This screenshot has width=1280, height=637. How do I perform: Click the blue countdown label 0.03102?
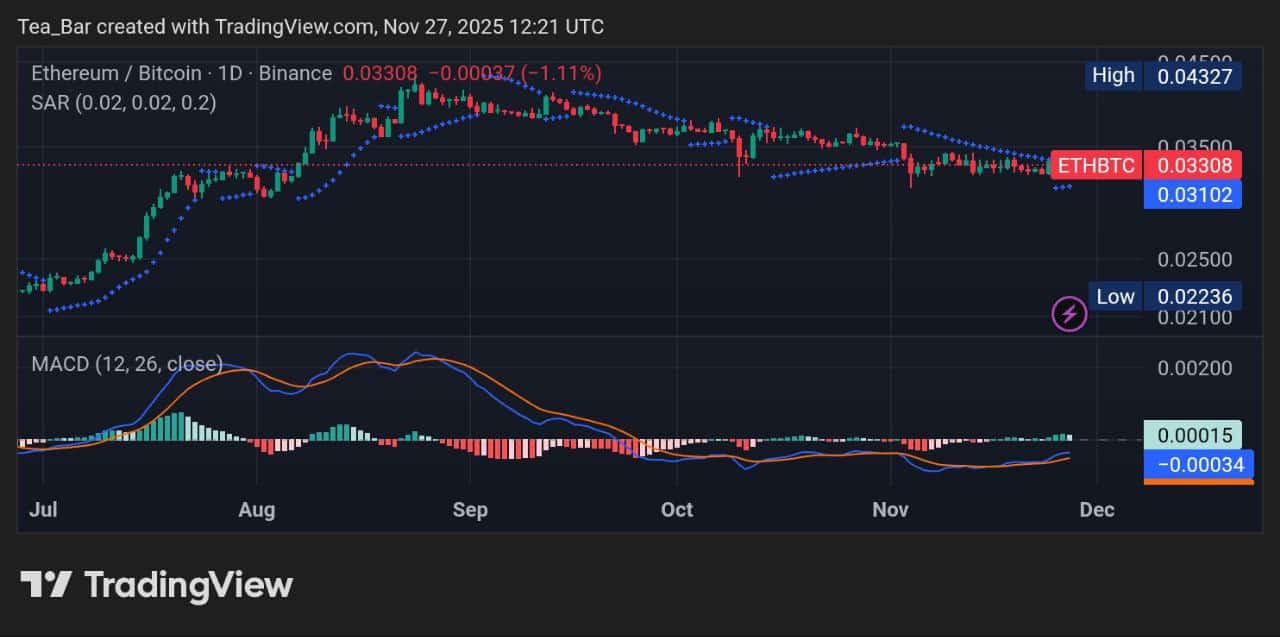1193,195
